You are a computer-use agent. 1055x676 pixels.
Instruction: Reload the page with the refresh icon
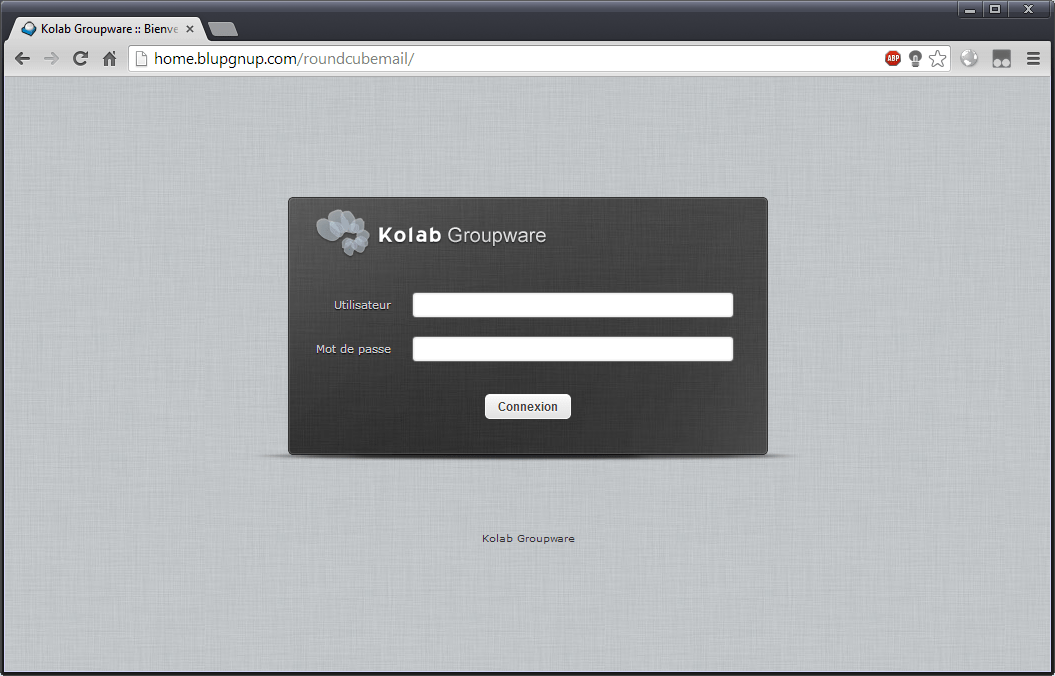[x=81, y=59]
